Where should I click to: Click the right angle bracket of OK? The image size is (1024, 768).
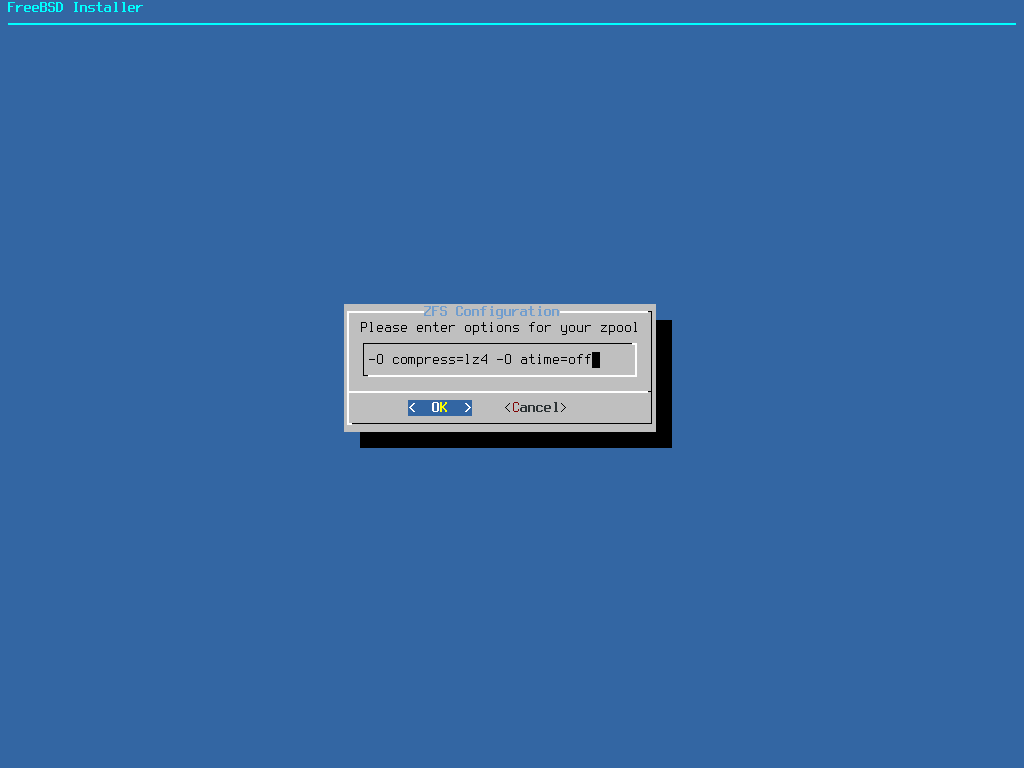point(467,408)
